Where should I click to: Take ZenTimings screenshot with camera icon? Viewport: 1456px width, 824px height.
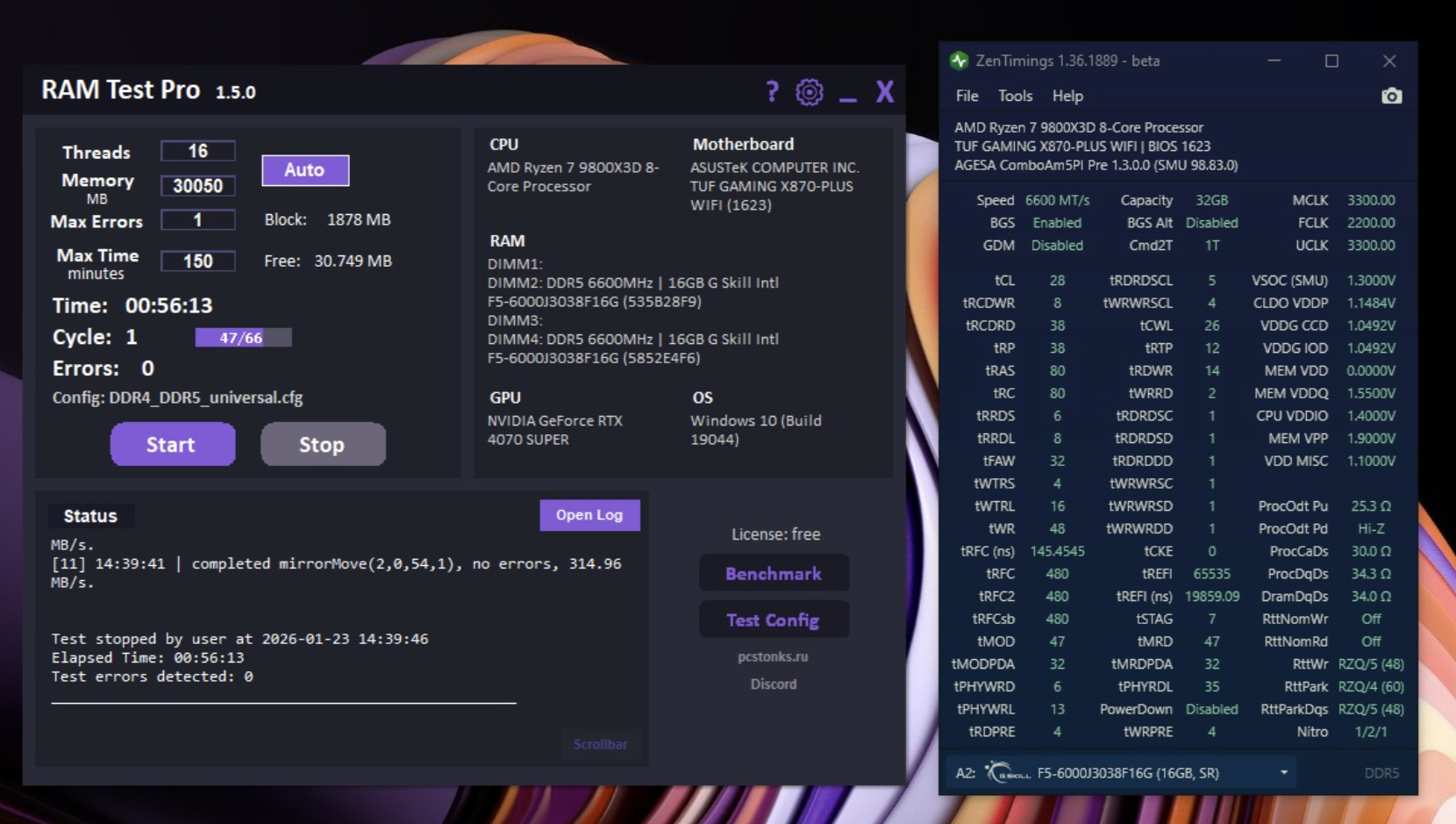pos(1391,96)
